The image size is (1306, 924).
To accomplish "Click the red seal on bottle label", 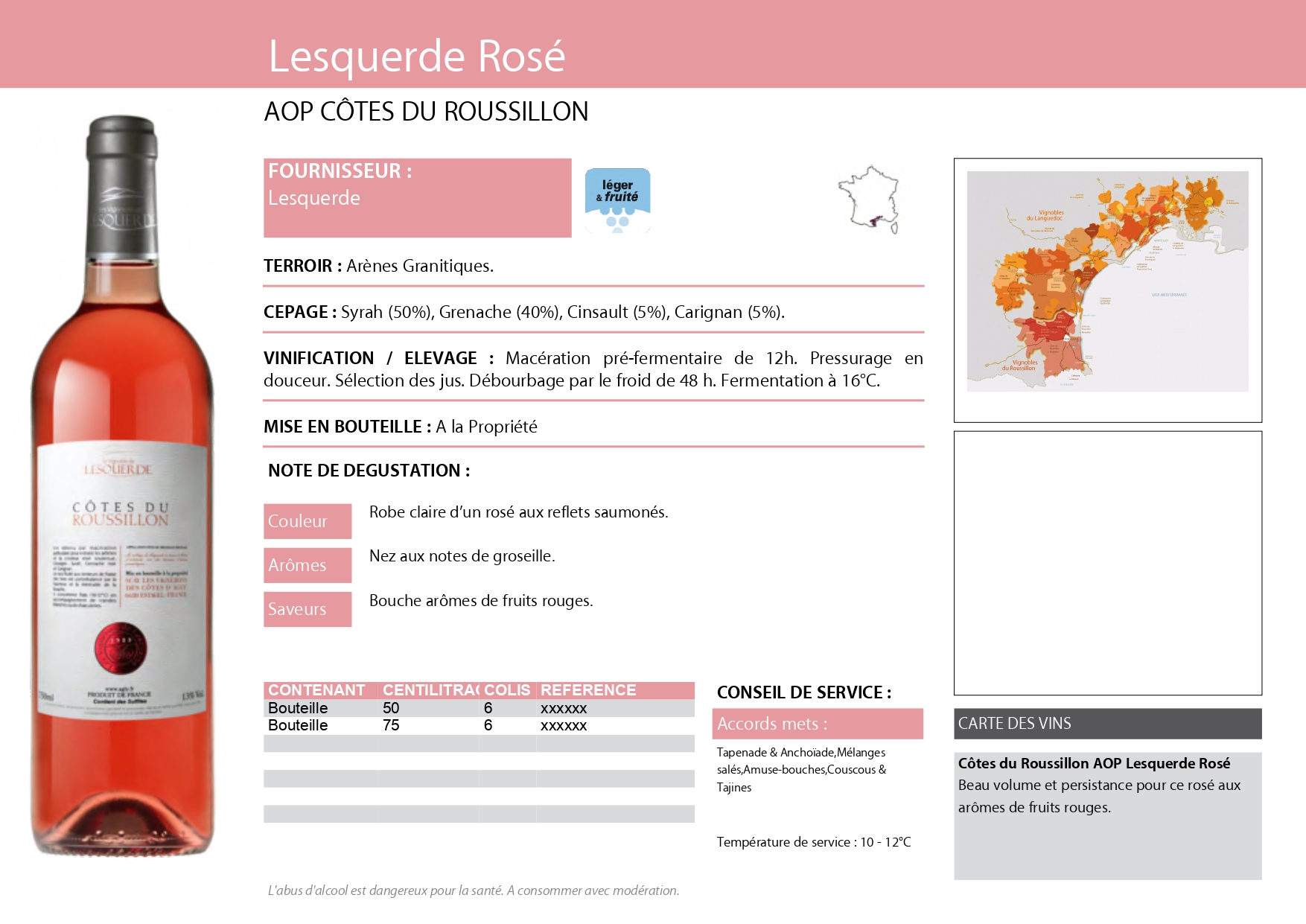I will [121, 647].
